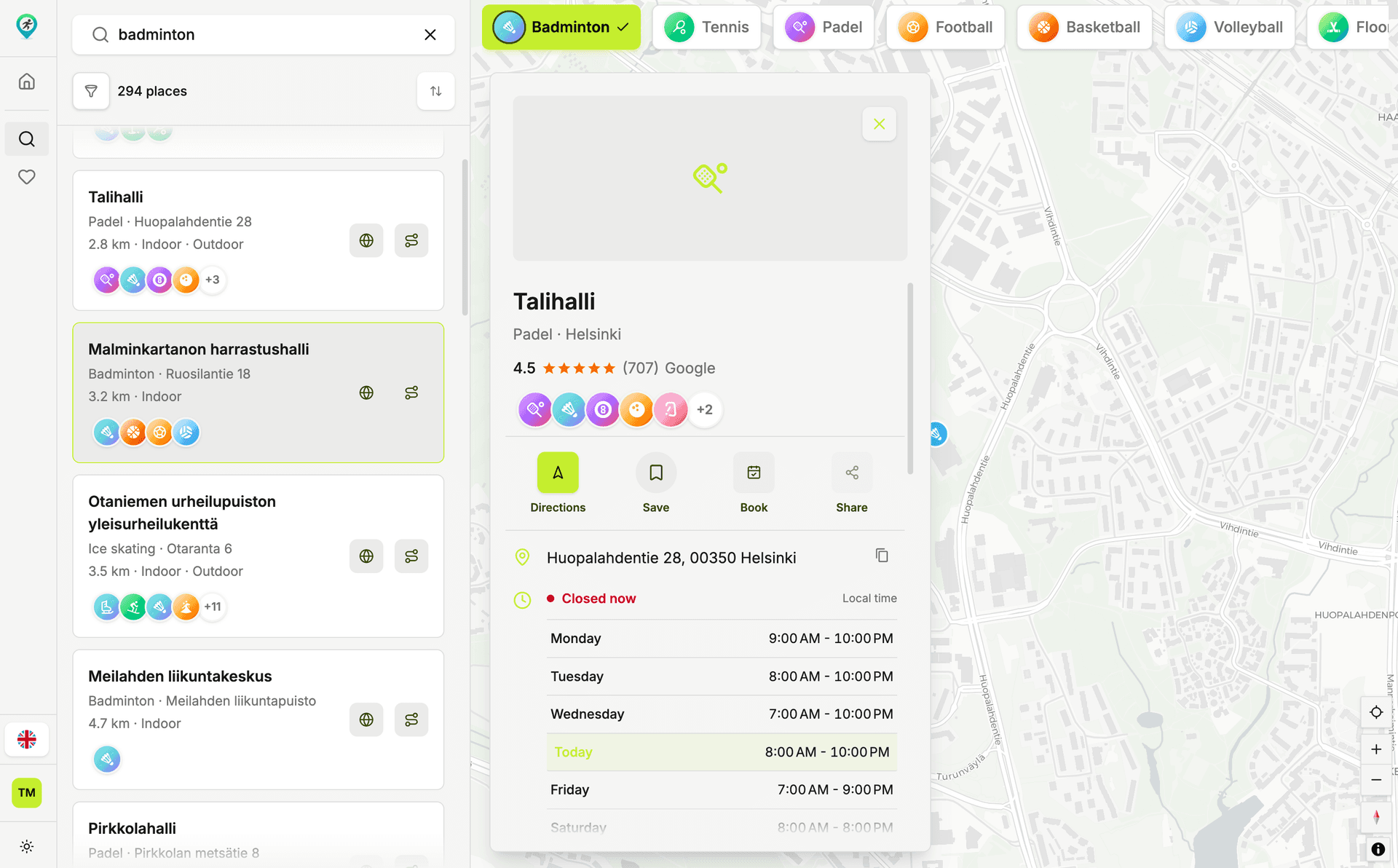Viewport: 1398px width, 868px height.
Task: Get route for Talihalli list card
Action: click(411, 240)
